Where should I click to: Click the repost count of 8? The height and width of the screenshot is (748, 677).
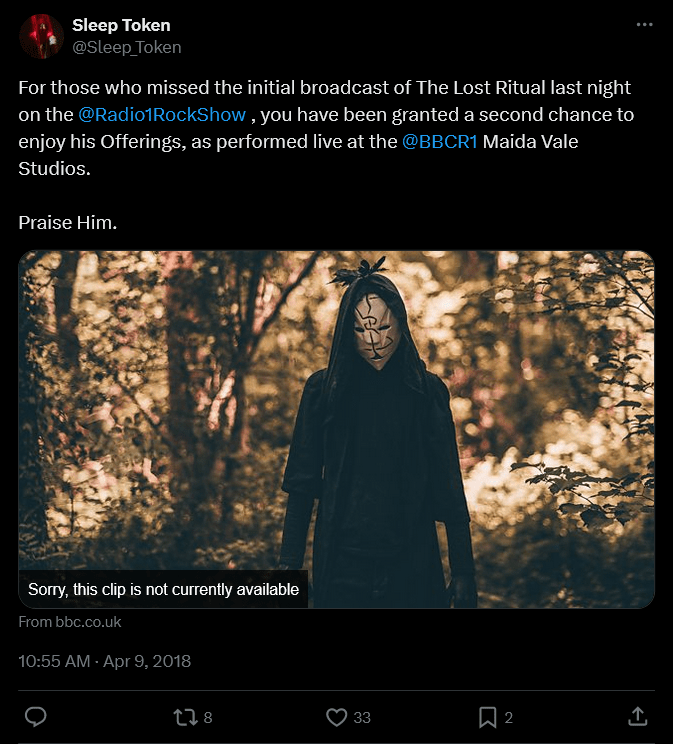(208, 717)
